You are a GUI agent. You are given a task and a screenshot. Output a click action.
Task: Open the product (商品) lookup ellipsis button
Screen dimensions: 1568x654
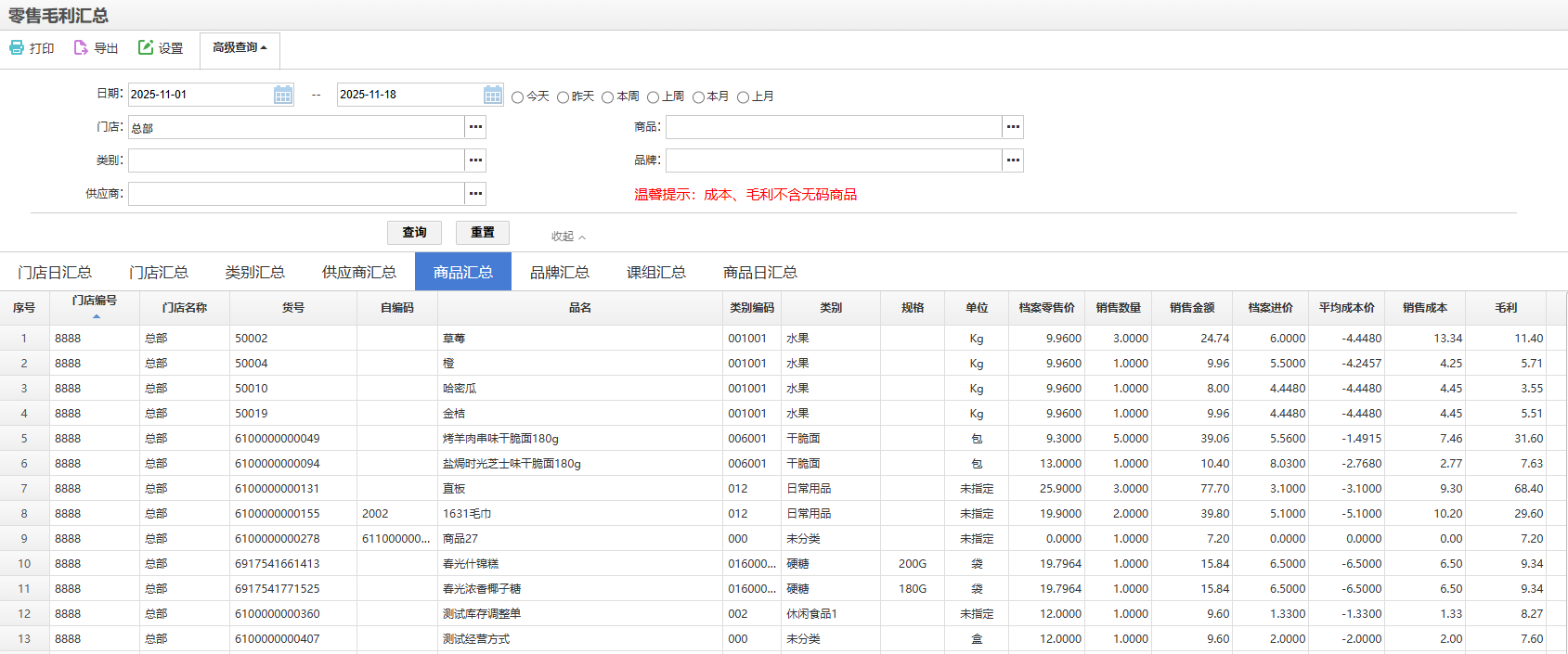point(1013,127)
